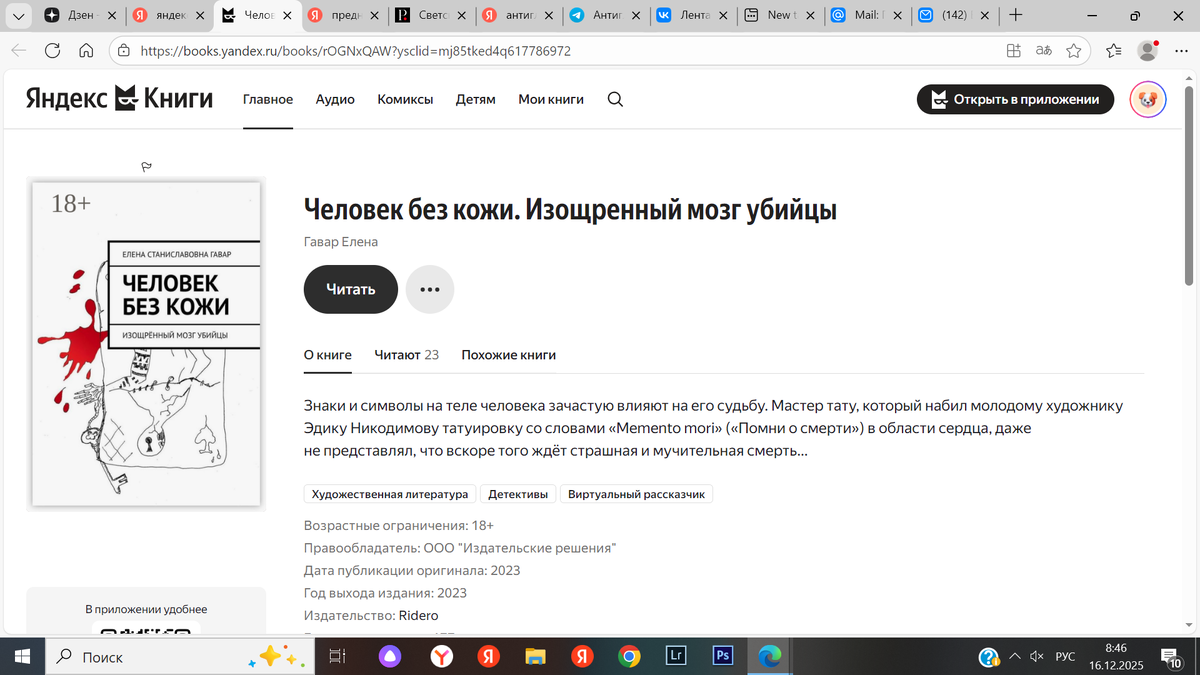Open Edge settings and more menu
The image size is (1200, 675).
(1180, 51)
